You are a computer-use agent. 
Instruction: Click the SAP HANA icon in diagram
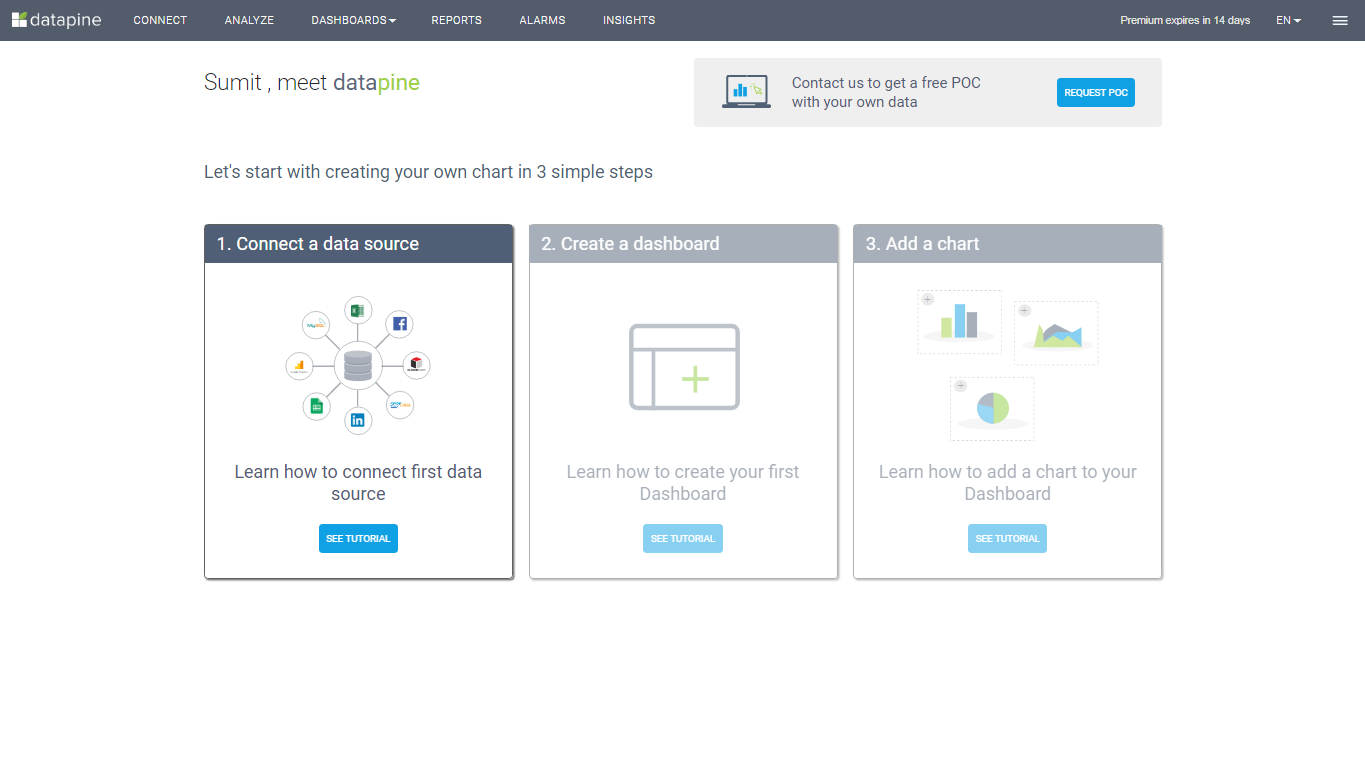click(x=400, y=405)
